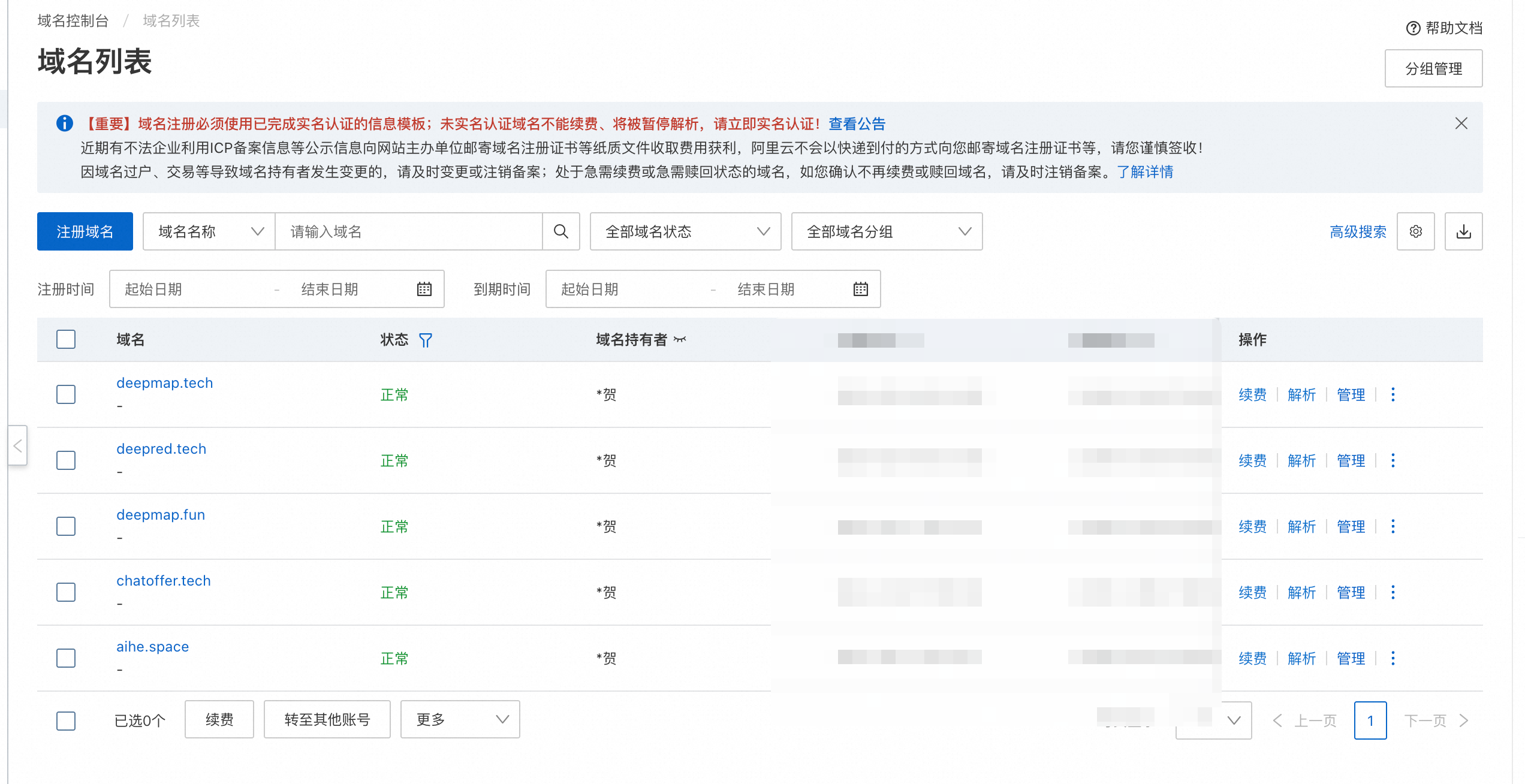Dismiss the important notice banner

[x=1461, y=123]
